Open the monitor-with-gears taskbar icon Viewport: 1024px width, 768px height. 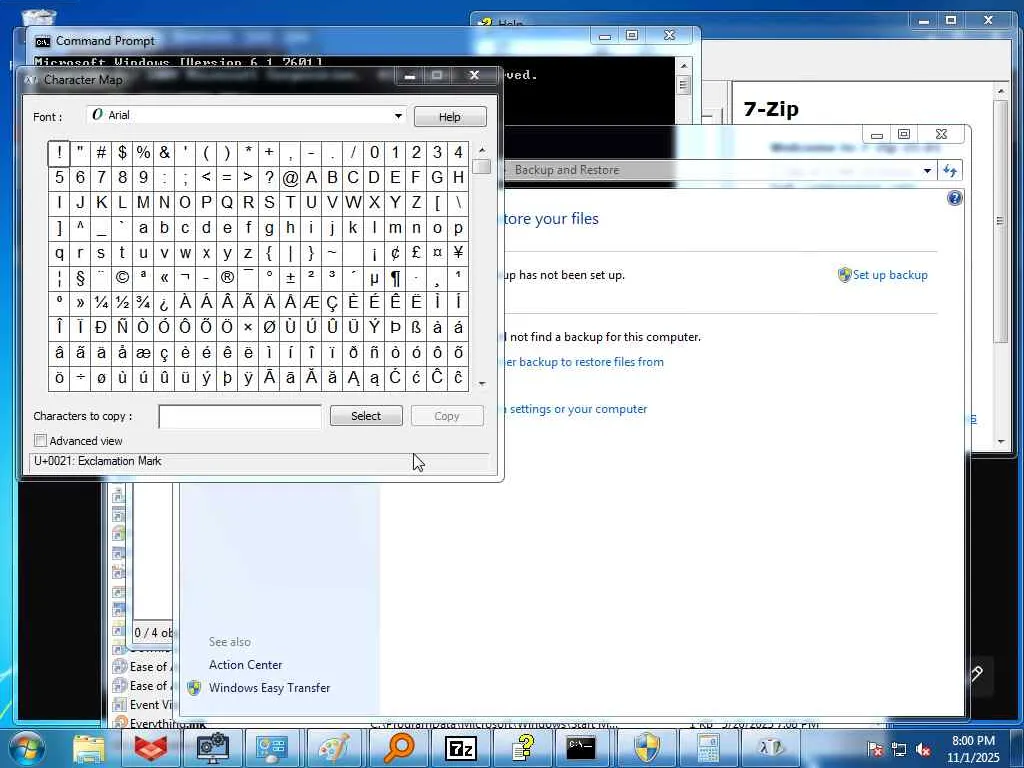(x=213, y=748)
